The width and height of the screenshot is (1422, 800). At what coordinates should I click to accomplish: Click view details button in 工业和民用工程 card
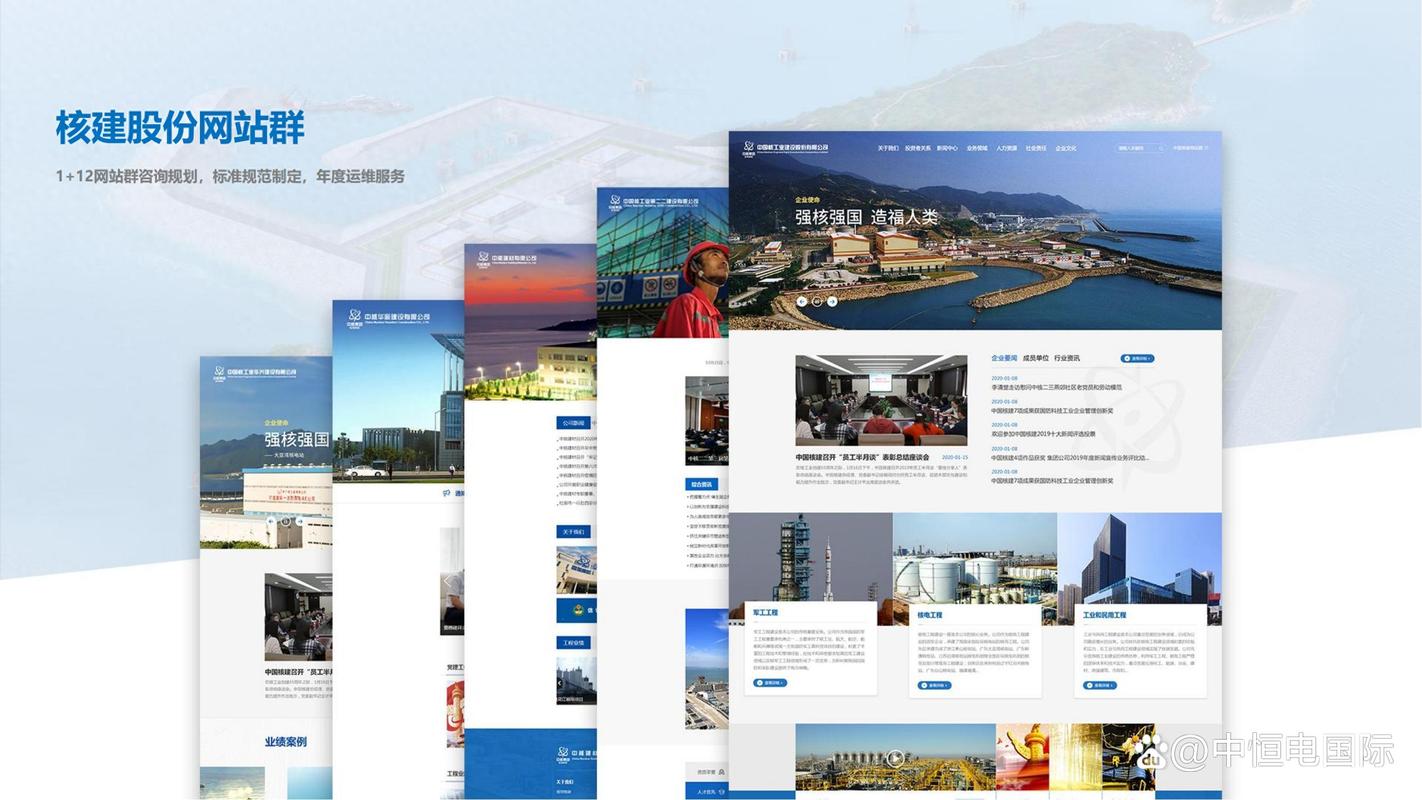click(1100, 685)
